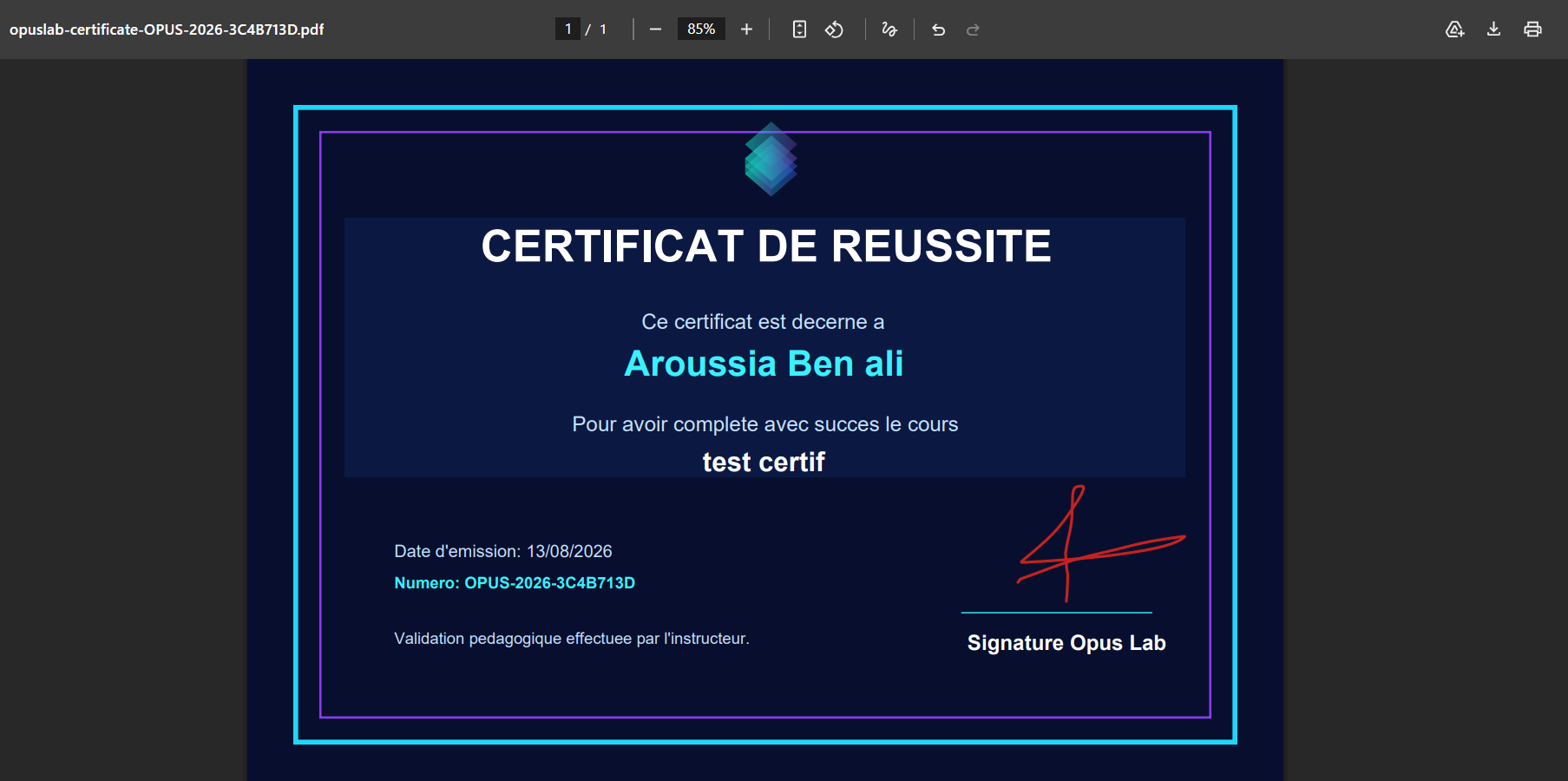The width and height of the screenshot is (1568, 781).
Task: Click the Date d'emission 13/08/2026 line
Action: point(503,551)
